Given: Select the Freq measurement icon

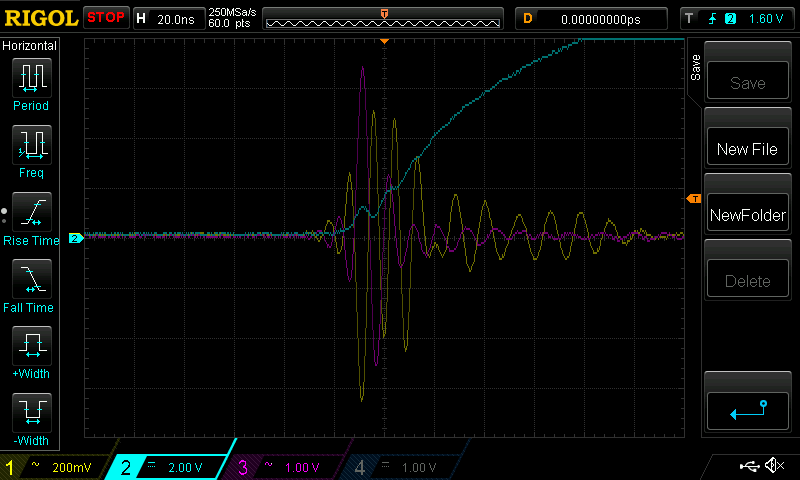Looking at the screenshot, I should [x=32, y=144].
